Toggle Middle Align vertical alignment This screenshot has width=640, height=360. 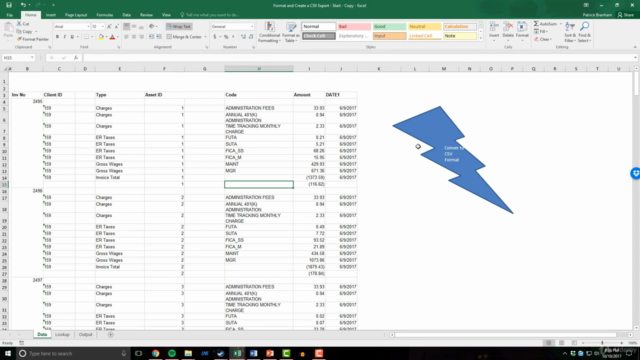[134, 27]
